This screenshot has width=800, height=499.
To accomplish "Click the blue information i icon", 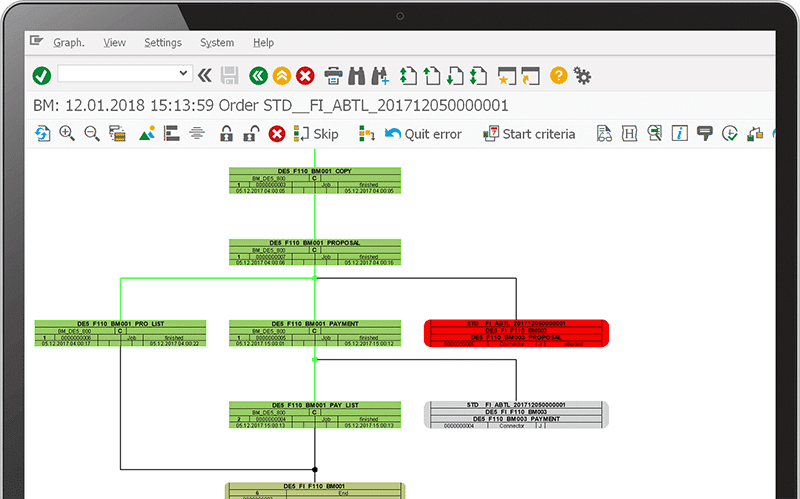I will (x=680, y=134).
